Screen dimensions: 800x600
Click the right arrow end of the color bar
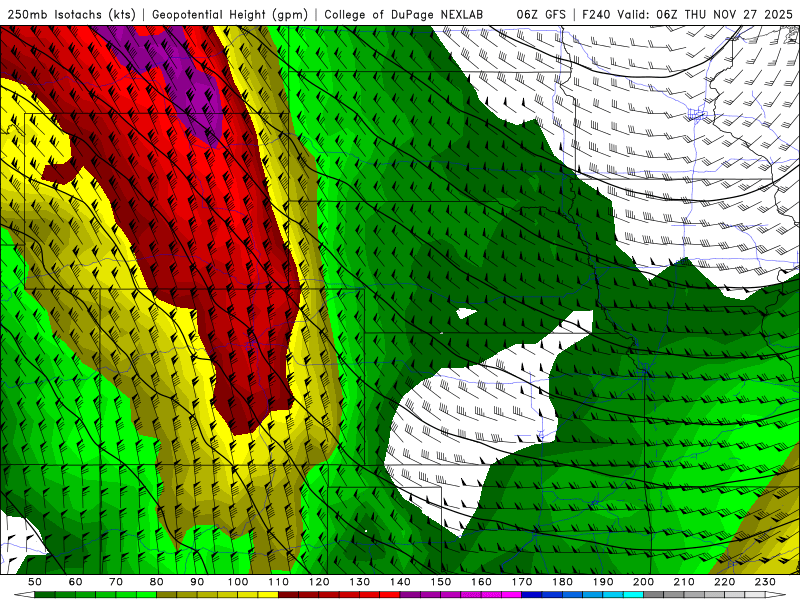pyautogui.click(x=776, y=595)
